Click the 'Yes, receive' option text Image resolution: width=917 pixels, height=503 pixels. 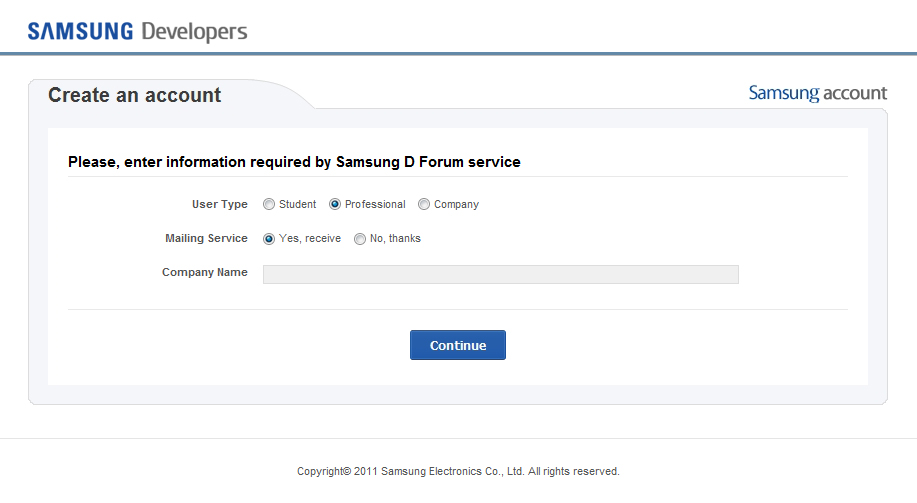point(310,239)
